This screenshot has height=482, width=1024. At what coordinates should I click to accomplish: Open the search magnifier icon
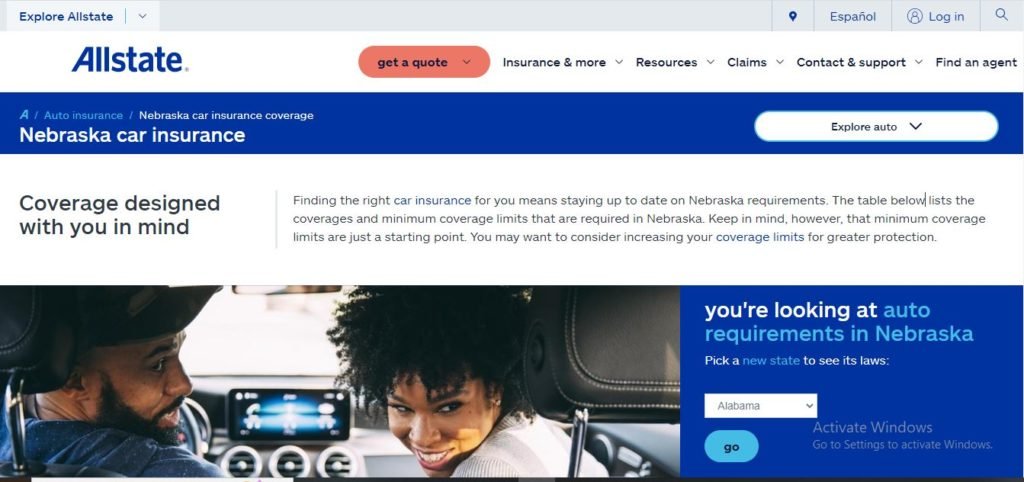pyautogui.click(x=1001, y=15)
